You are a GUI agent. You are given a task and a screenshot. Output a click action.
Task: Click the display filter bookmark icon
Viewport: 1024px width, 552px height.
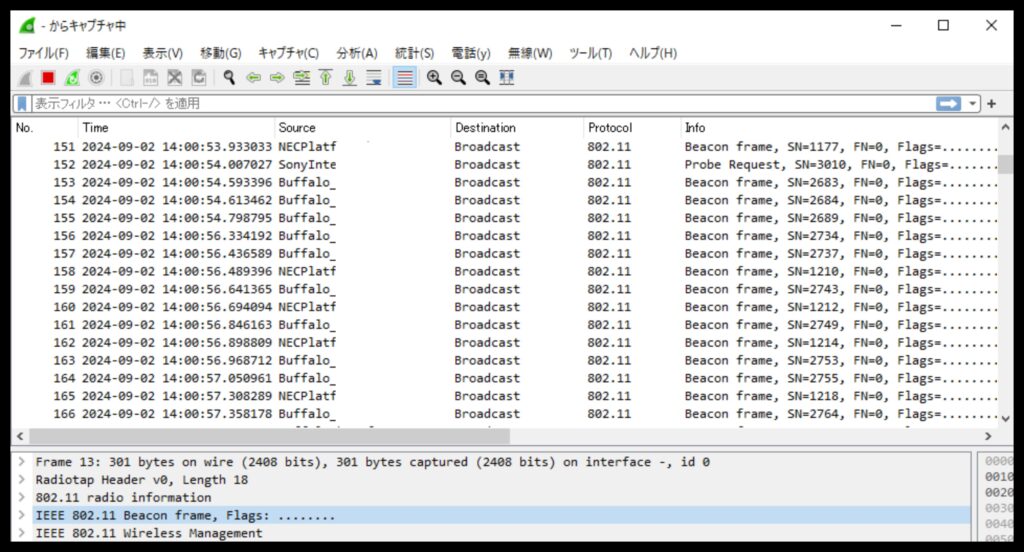pos(22,103)
